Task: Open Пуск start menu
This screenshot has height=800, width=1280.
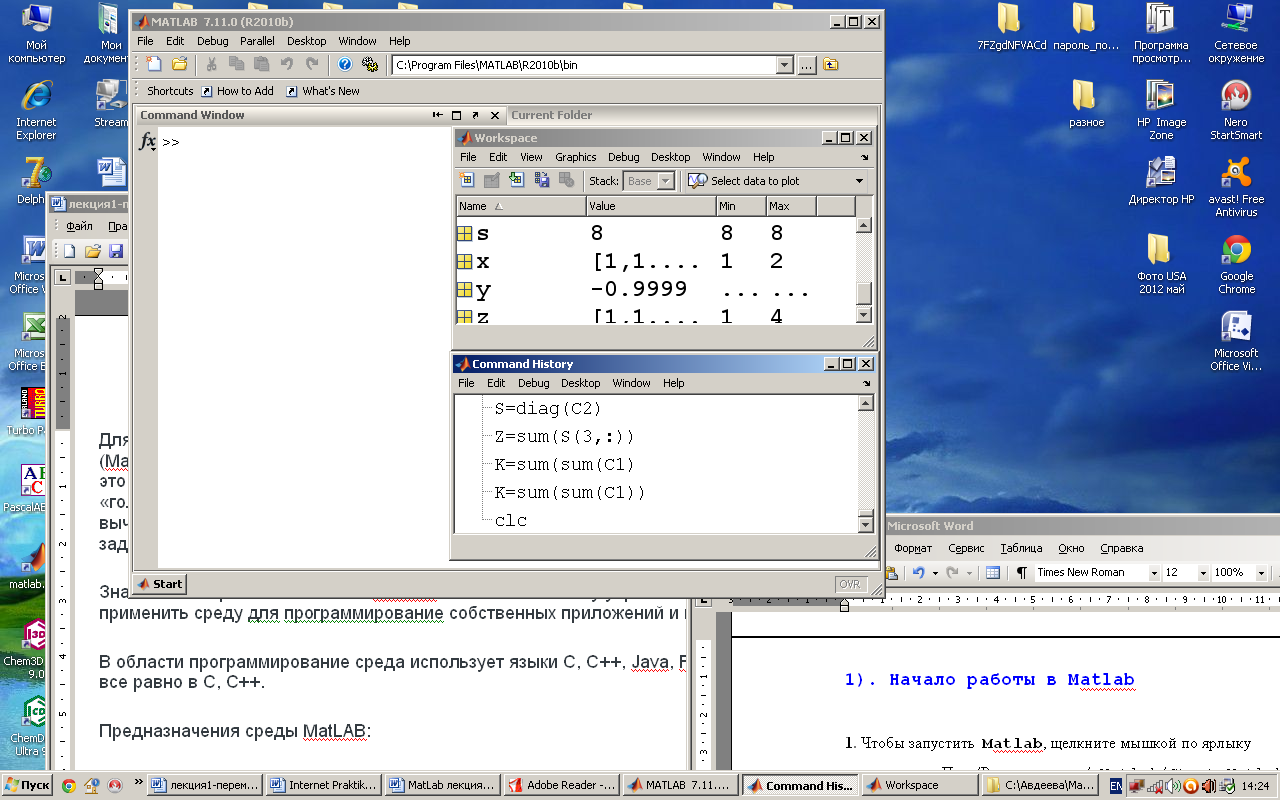Action: [x=27, y=785]
